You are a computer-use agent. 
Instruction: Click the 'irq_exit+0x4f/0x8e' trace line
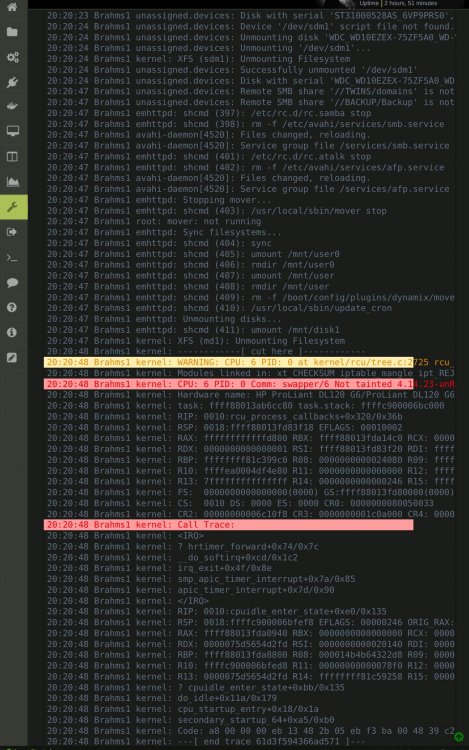159,568
